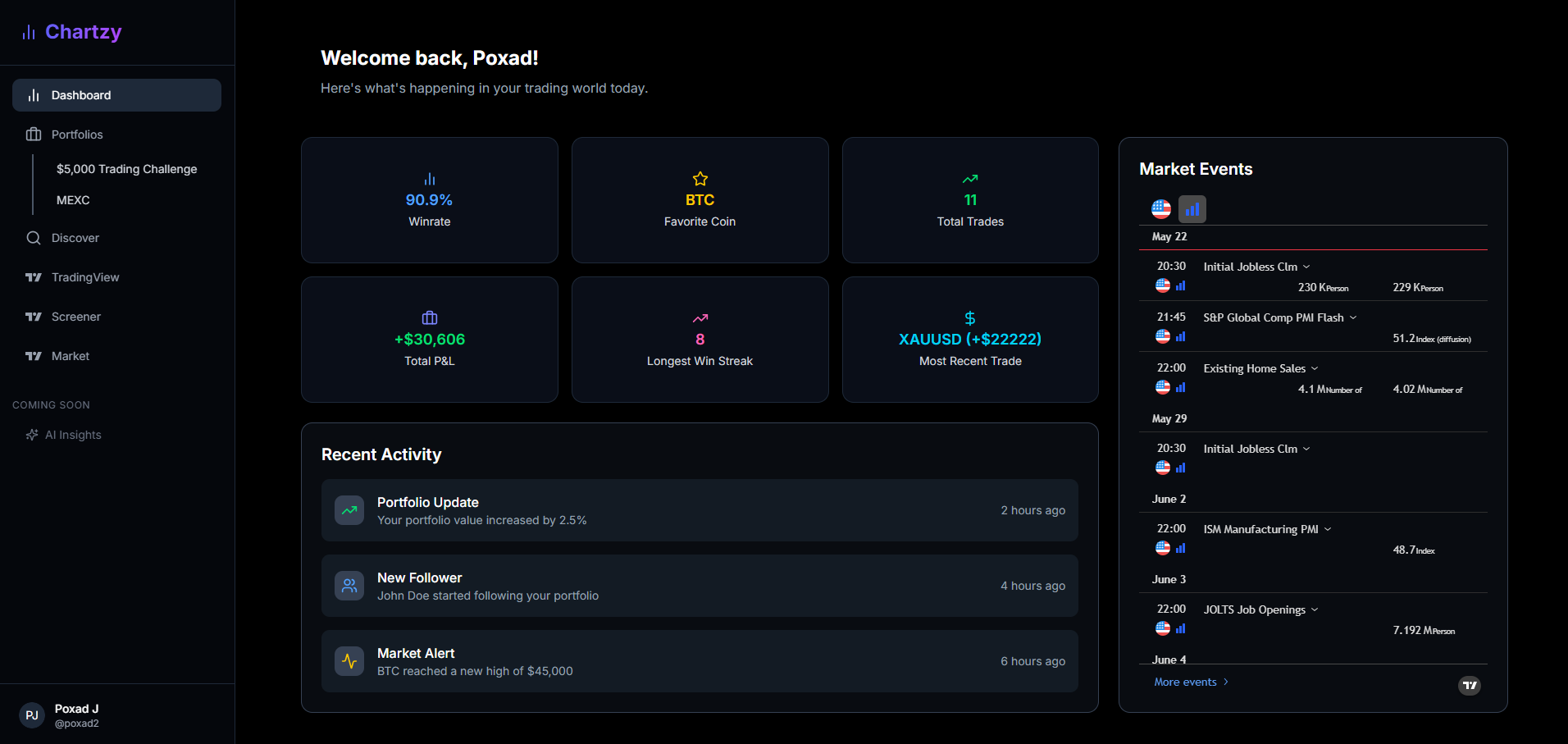1568x744 pixels.
Task: Toggle the importance bars filter button
Action: click(x=1192, y=209)
